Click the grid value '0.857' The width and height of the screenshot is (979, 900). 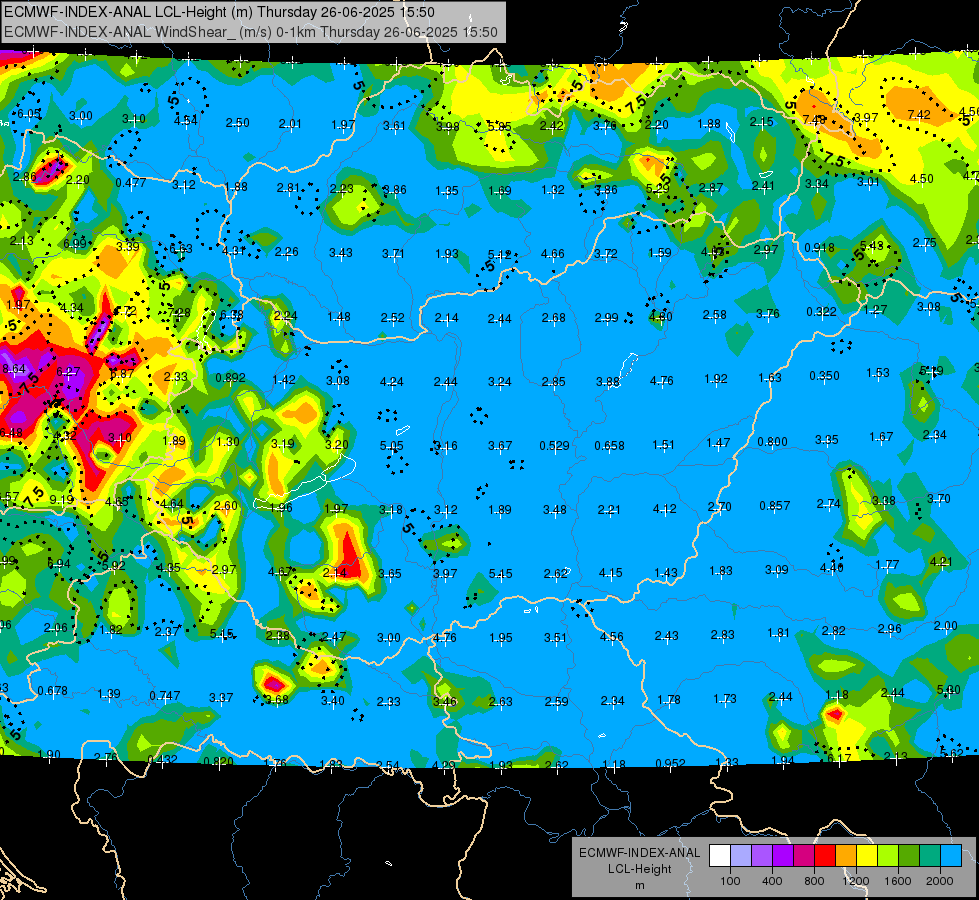tap(775, 505)
